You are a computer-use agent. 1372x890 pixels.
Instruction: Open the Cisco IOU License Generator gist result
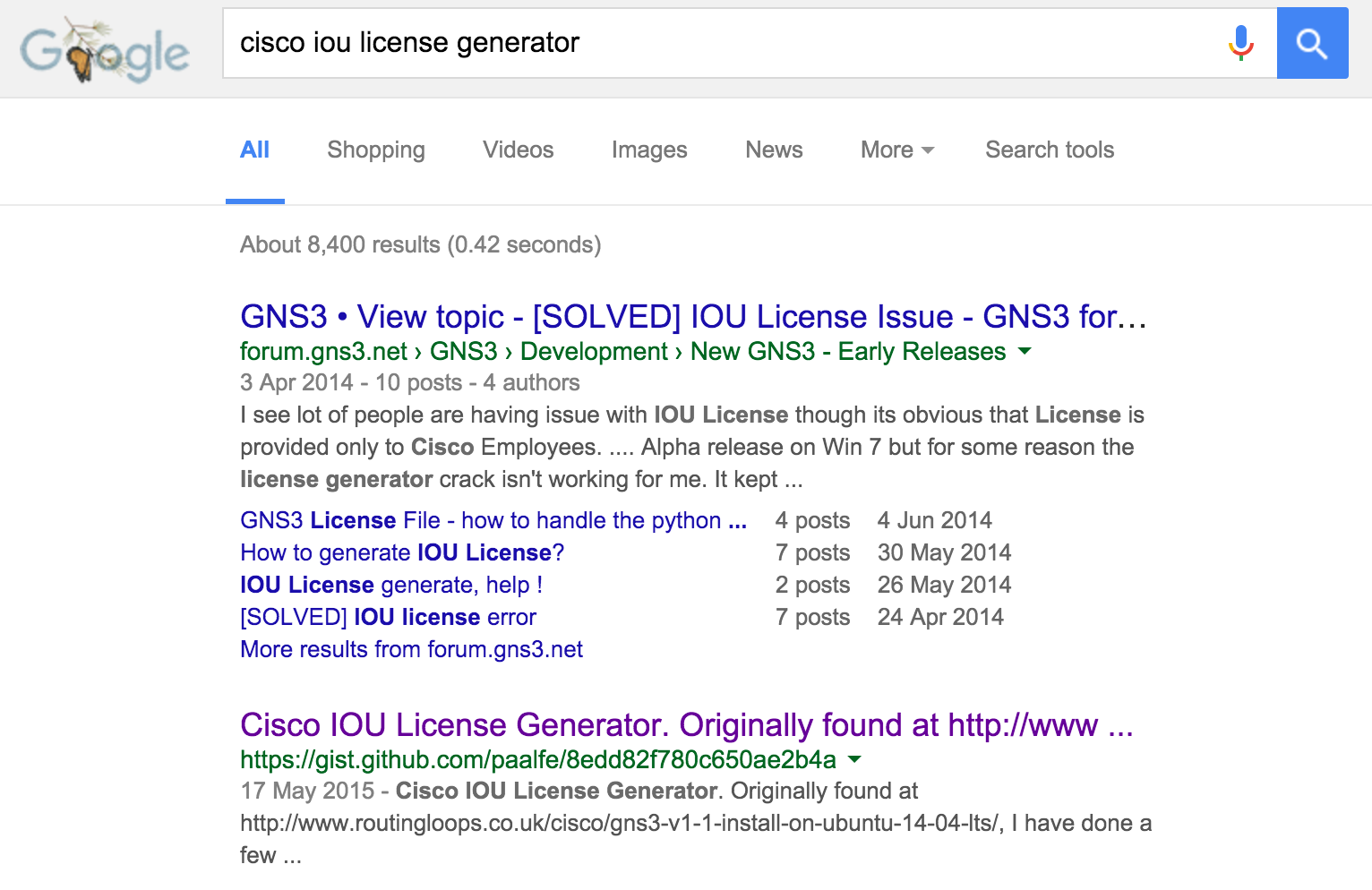click(x=686, y=725)
